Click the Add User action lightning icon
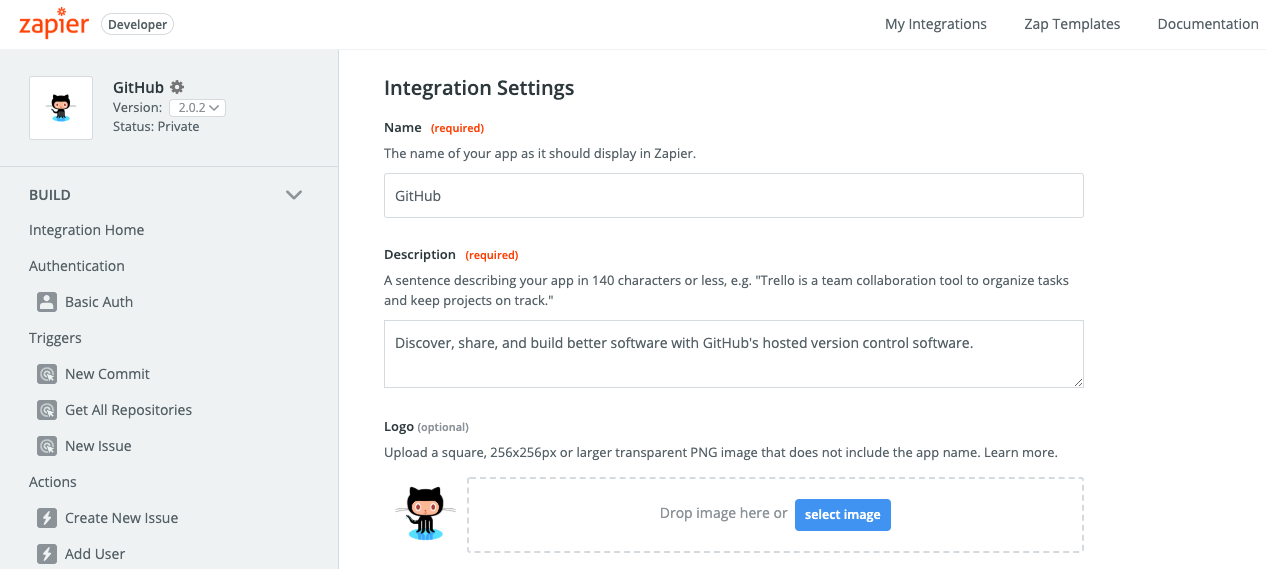1266x569 pixels. click(x=47, y=554)
